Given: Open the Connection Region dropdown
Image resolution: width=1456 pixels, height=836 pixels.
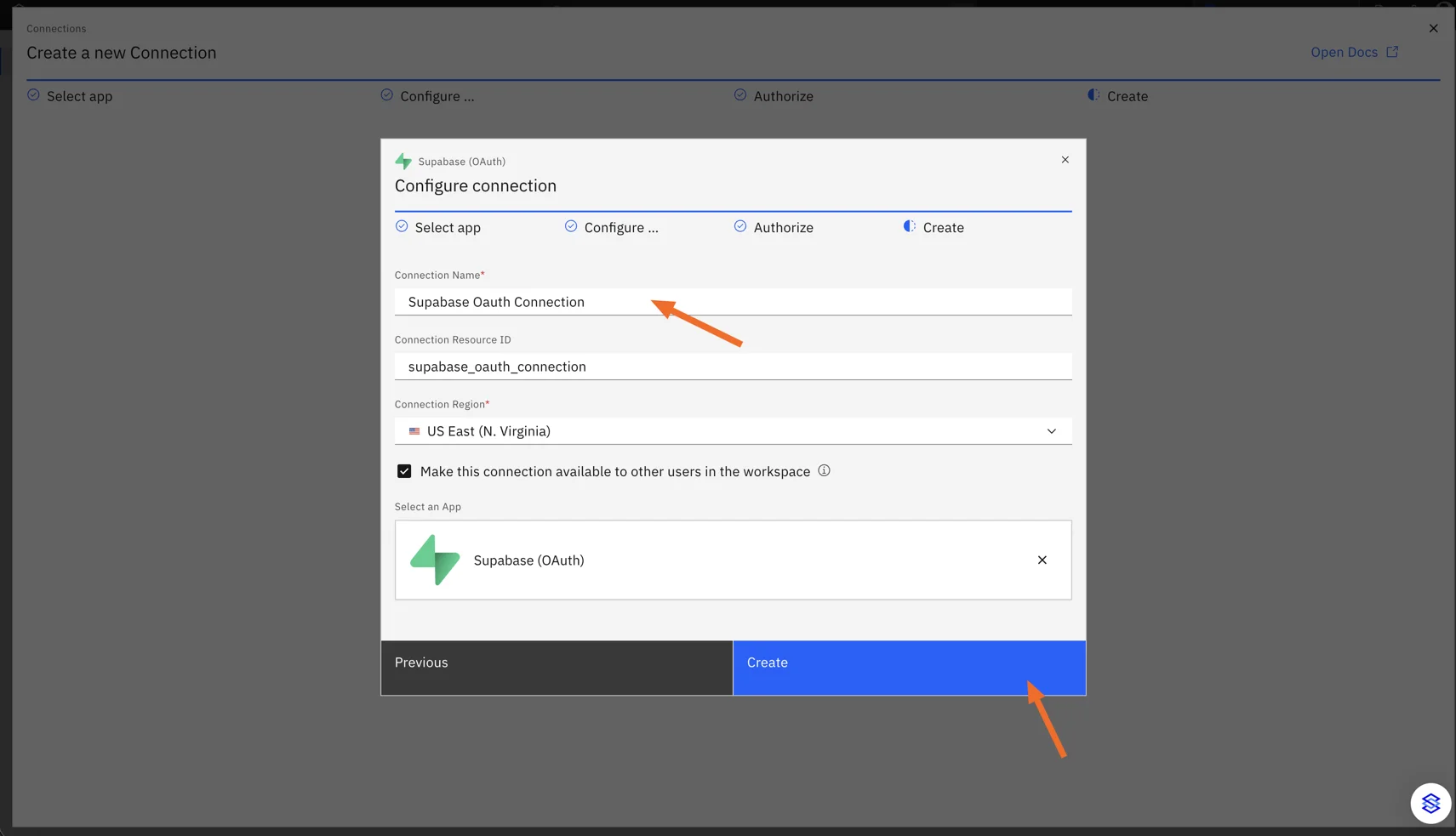Looking at the screenshot, I should click(733, 431).
